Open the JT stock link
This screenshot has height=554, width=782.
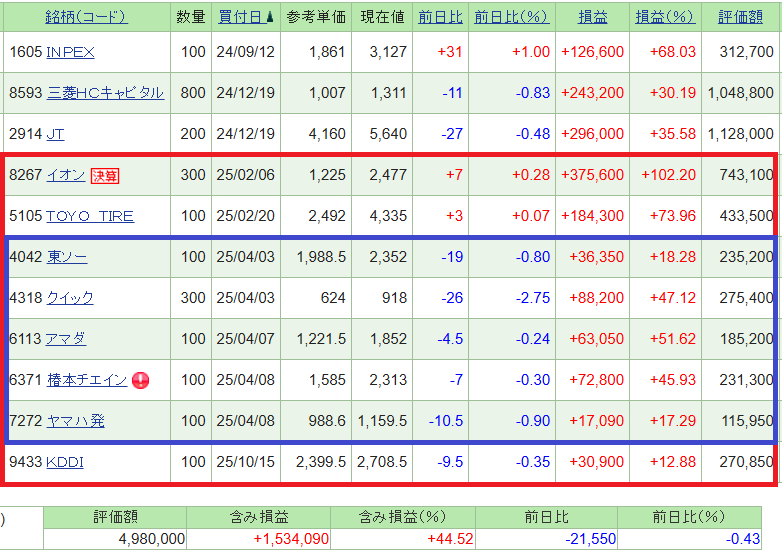tap(55, 133)
